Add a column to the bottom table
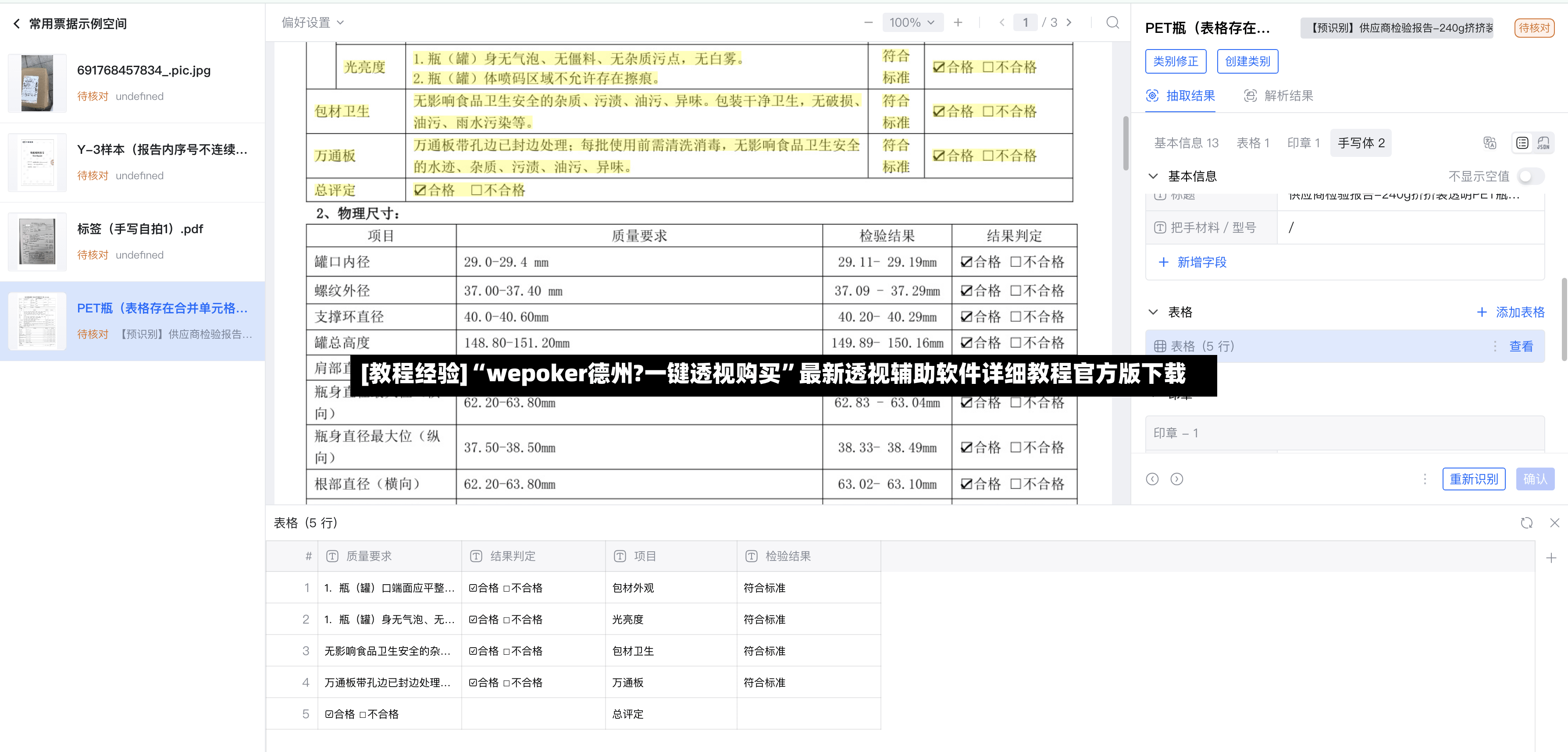Image resolution: width=1568 pixels, height=752 pixels. (x=1551, y=558)
